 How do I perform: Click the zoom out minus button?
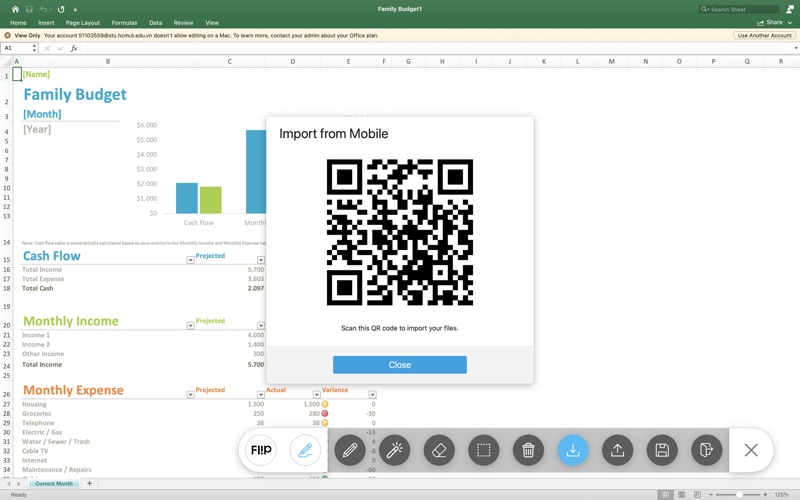click(x=710, y=494)
